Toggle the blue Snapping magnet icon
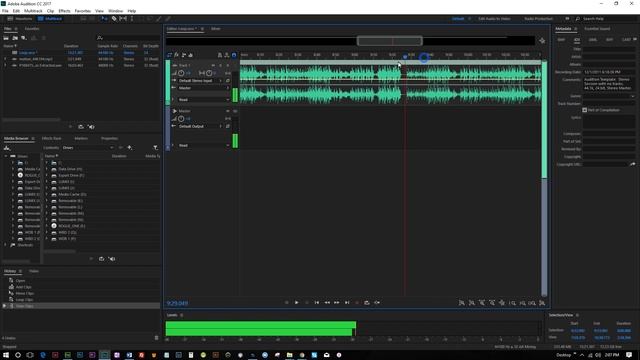 tap(234, 55)
